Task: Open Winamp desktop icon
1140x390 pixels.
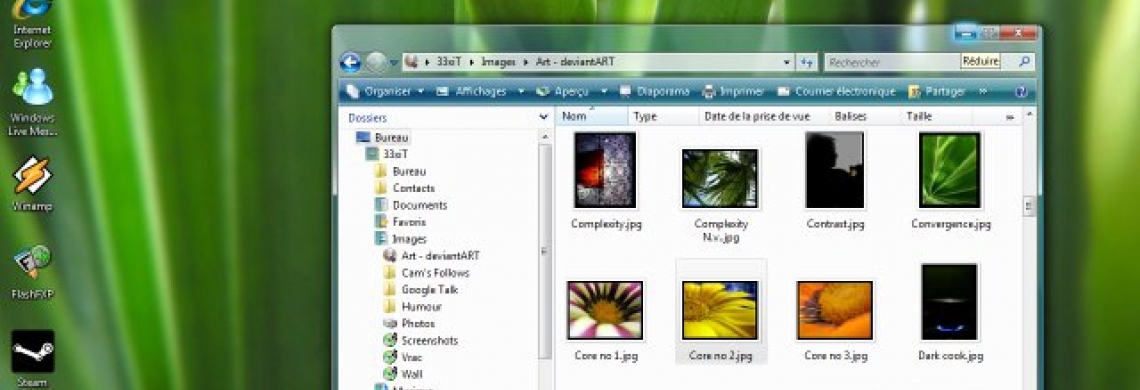Action: [33, 184]
